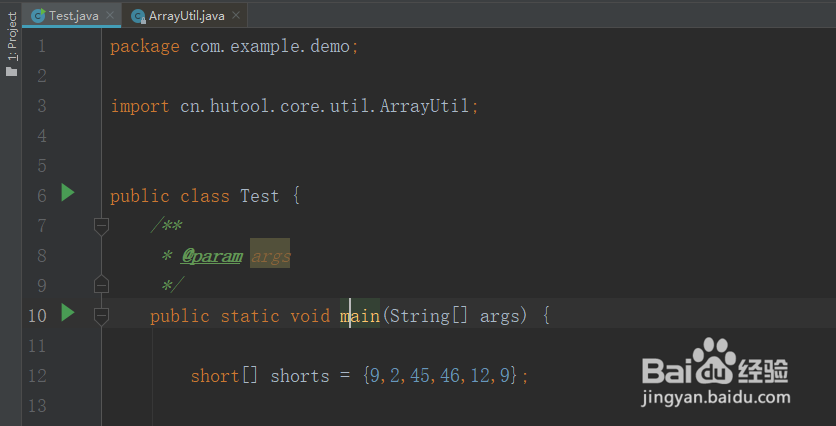Run the Test class from gutter
Viewport: 836px width, 426px height.
[68, 193]
